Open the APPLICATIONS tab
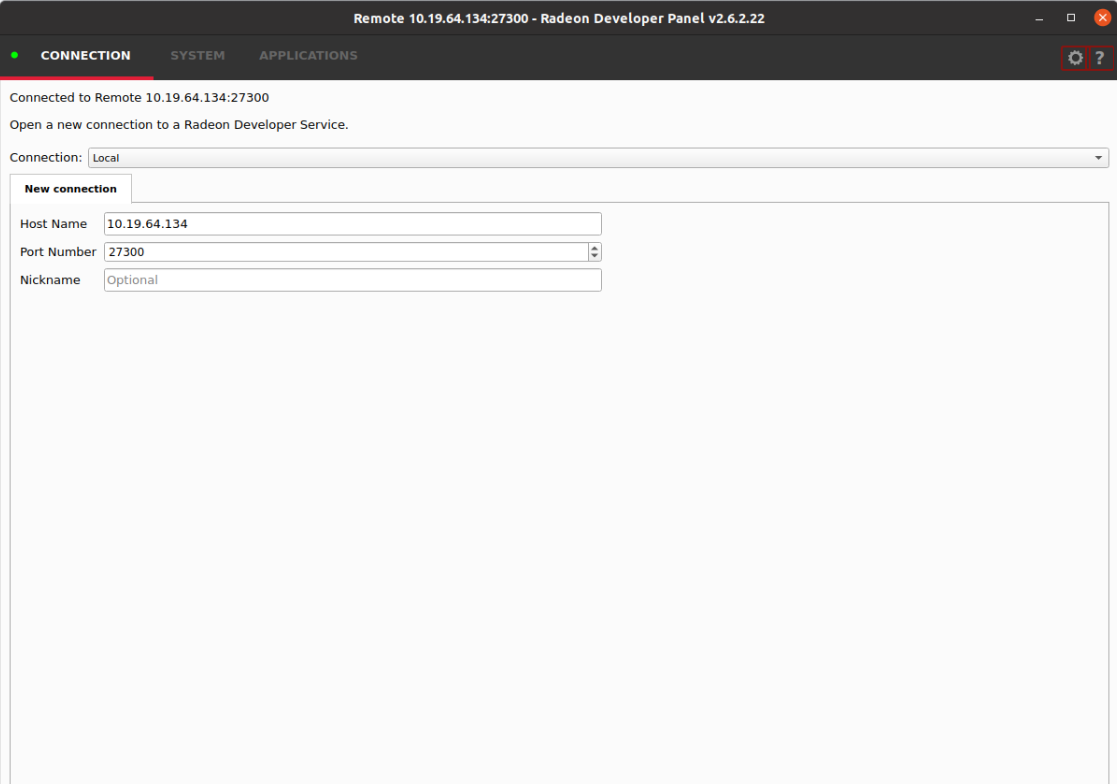The width and height of the screenshot is (1117, 784). (x=307, y=55)
